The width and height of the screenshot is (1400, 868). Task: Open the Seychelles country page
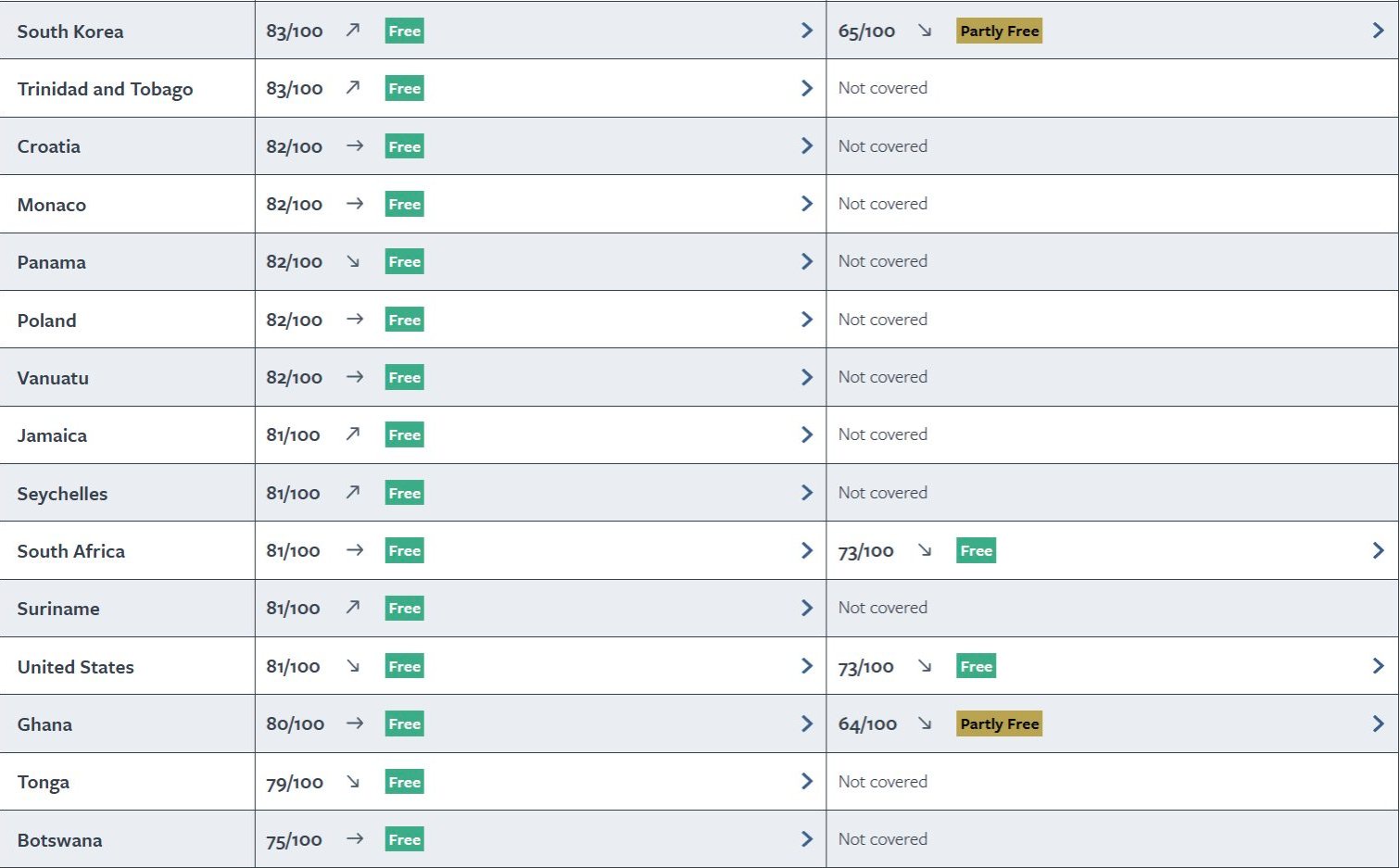pyautogui.click(x=62, y=494)
